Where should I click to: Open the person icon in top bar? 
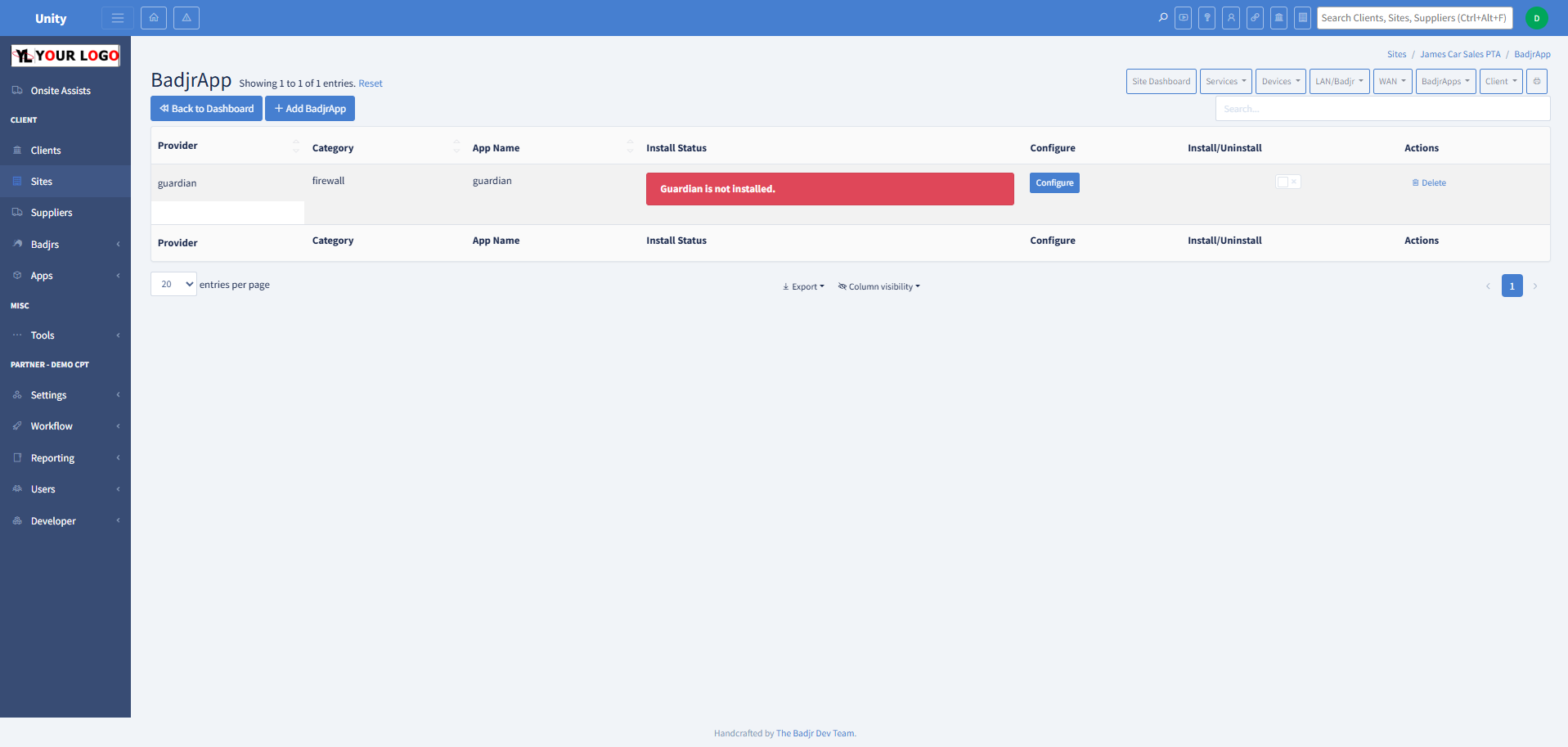point(1231,17)
